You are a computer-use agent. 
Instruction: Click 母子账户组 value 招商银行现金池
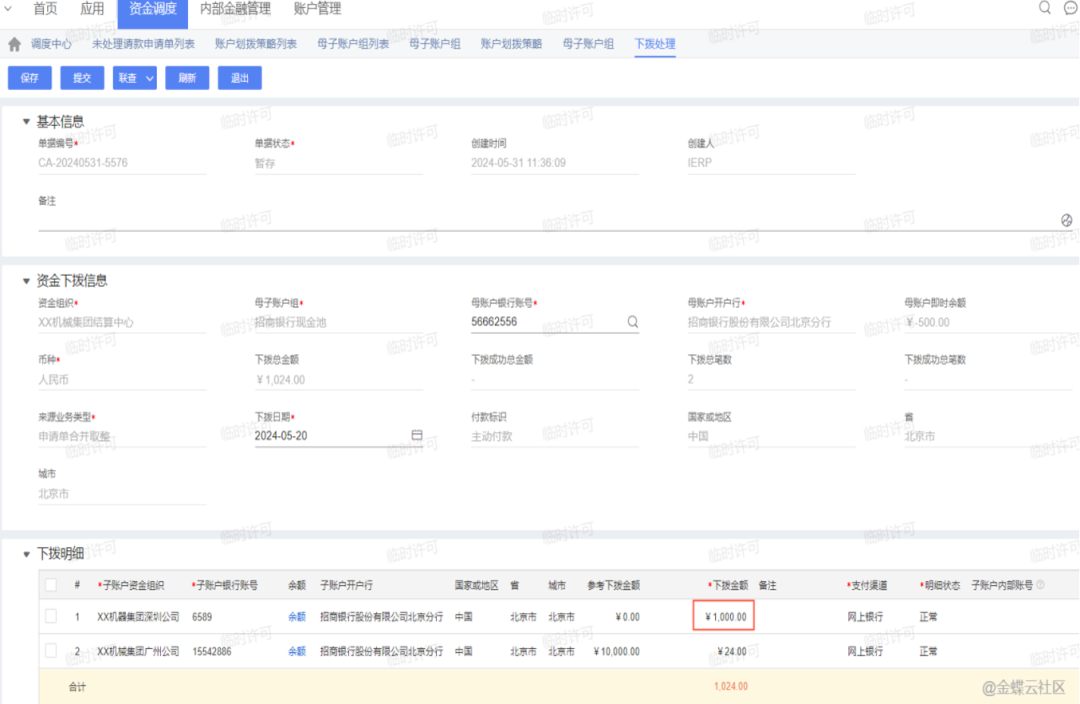click(x=290, y=322)
